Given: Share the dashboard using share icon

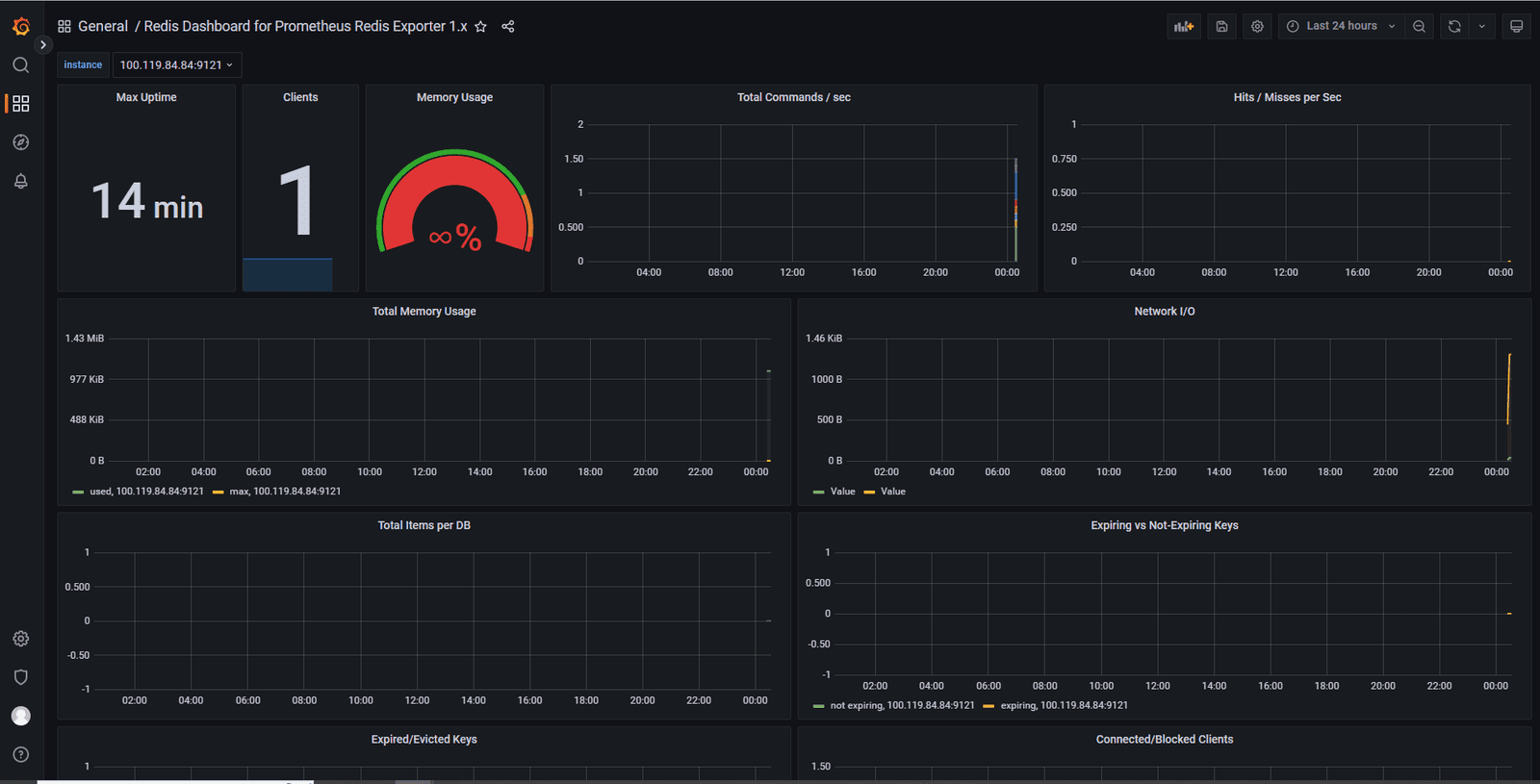Looking at the screenshot, I should pos(508,26).
